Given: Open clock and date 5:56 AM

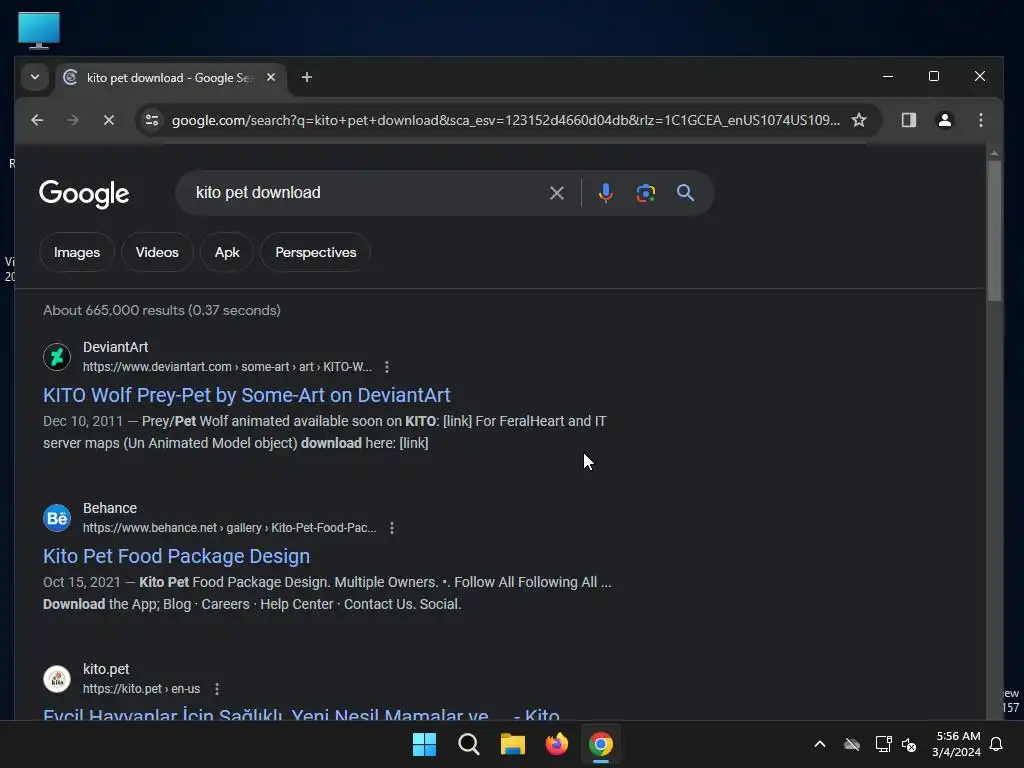Looking at the screenshot, I should coord(957,744).
